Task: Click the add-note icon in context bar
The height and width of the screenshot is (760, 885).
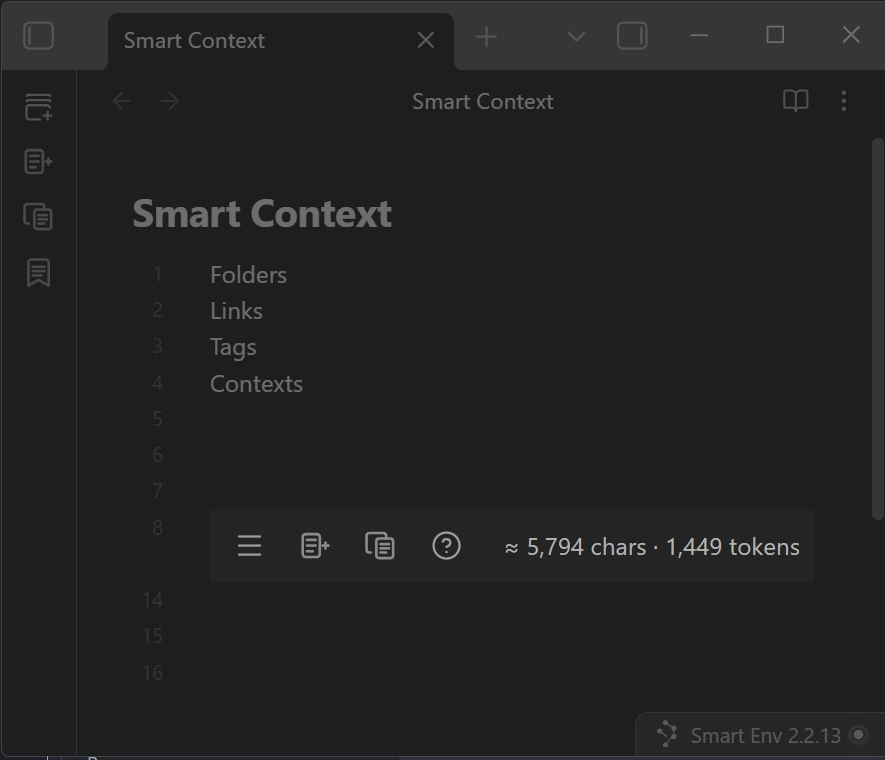Action: click(315, 546)
